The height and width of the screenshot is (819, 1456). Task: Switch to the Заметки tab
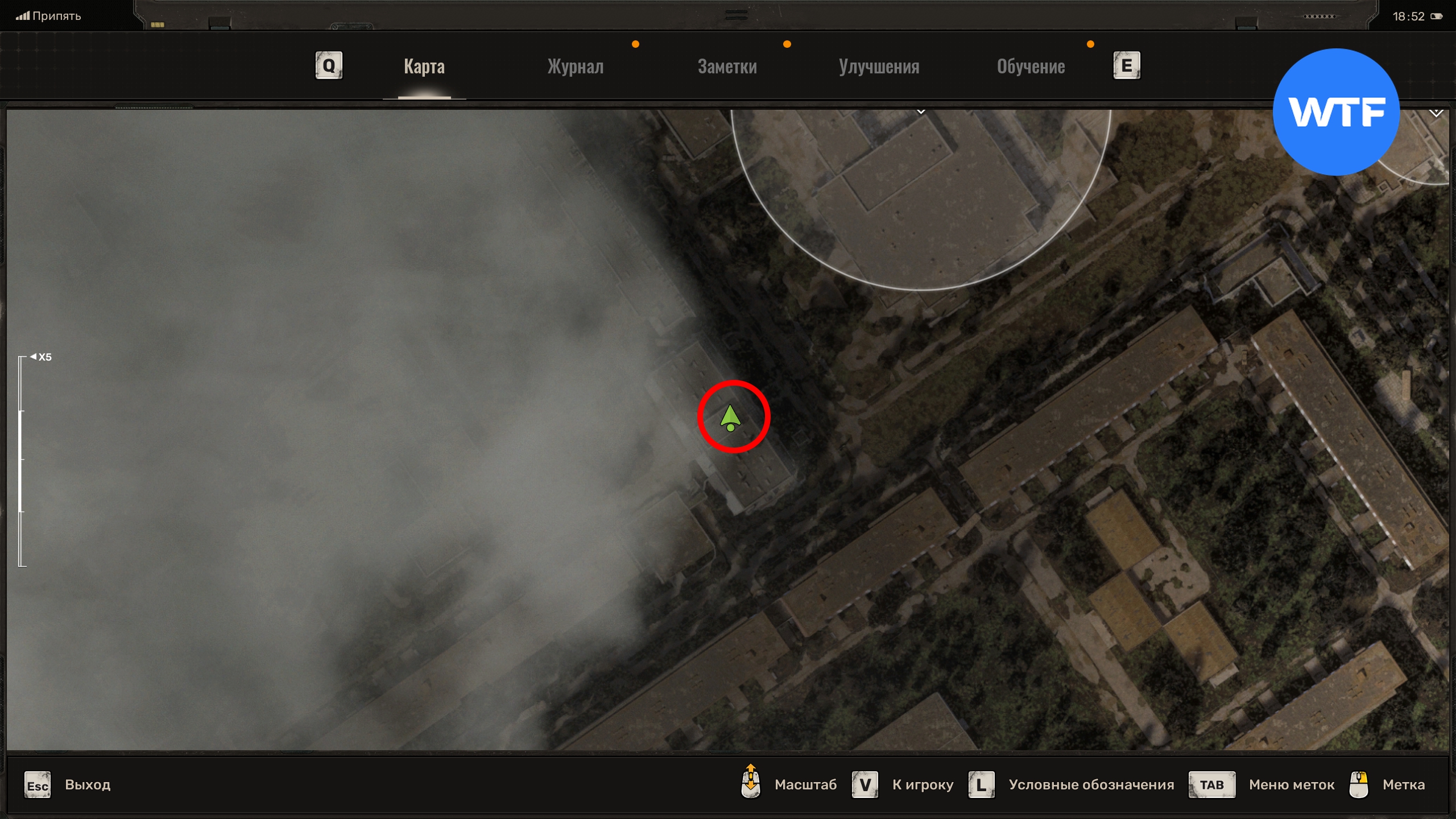pos(727,67)
